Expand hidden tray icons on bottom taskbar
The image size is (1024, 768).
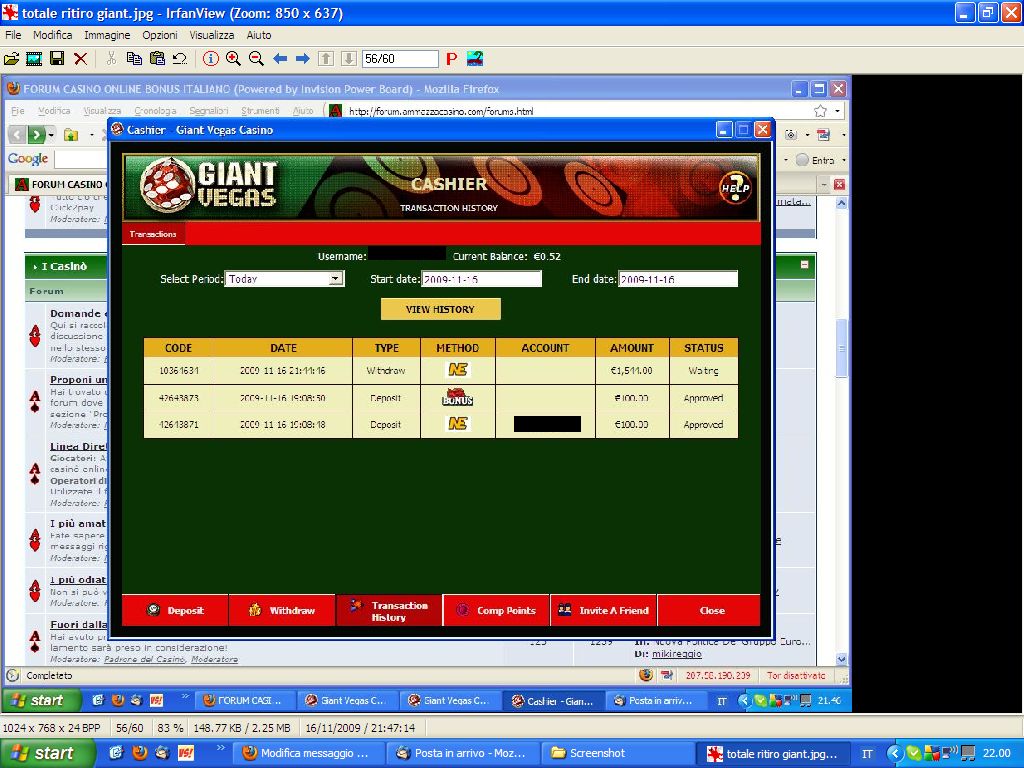[x=895, y=753]
